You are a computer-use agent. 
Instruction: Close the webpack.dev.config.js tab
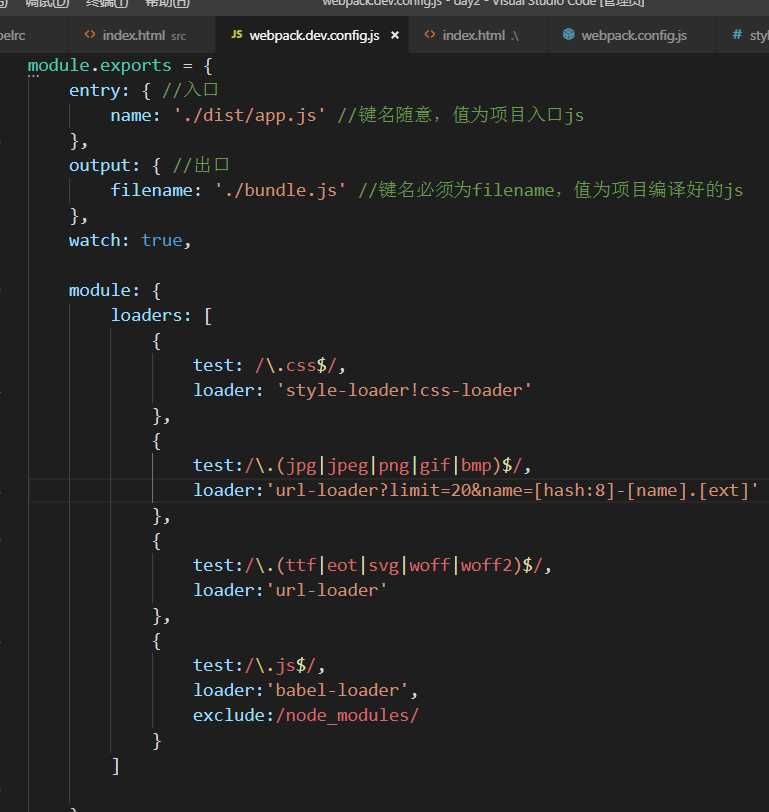point(395,35)
